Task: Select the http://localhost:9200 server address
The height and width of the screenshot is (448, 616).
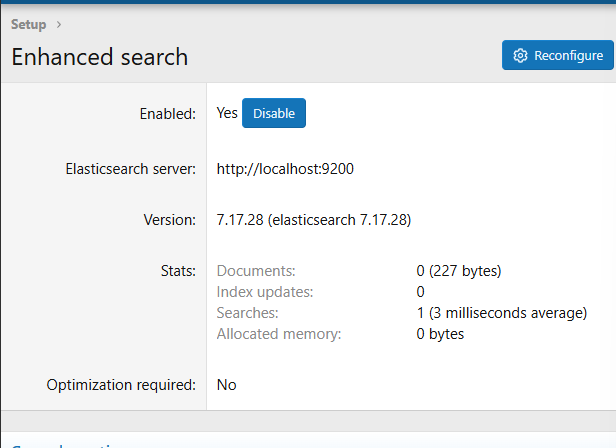Action: 285,169
